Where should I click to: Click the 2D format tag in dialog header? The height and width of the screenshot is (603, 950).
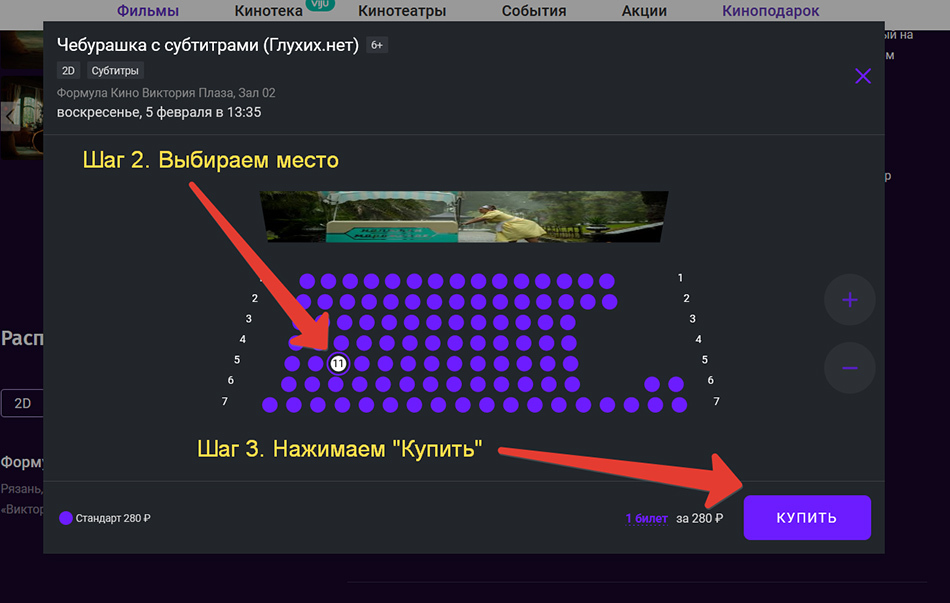point(68,70)
